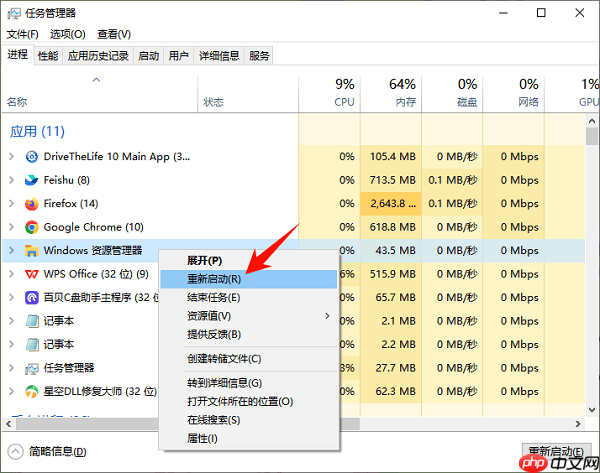Expand the Google Chrome (10) process group
This screenshot has width=600, height=473.
point(11,227)
